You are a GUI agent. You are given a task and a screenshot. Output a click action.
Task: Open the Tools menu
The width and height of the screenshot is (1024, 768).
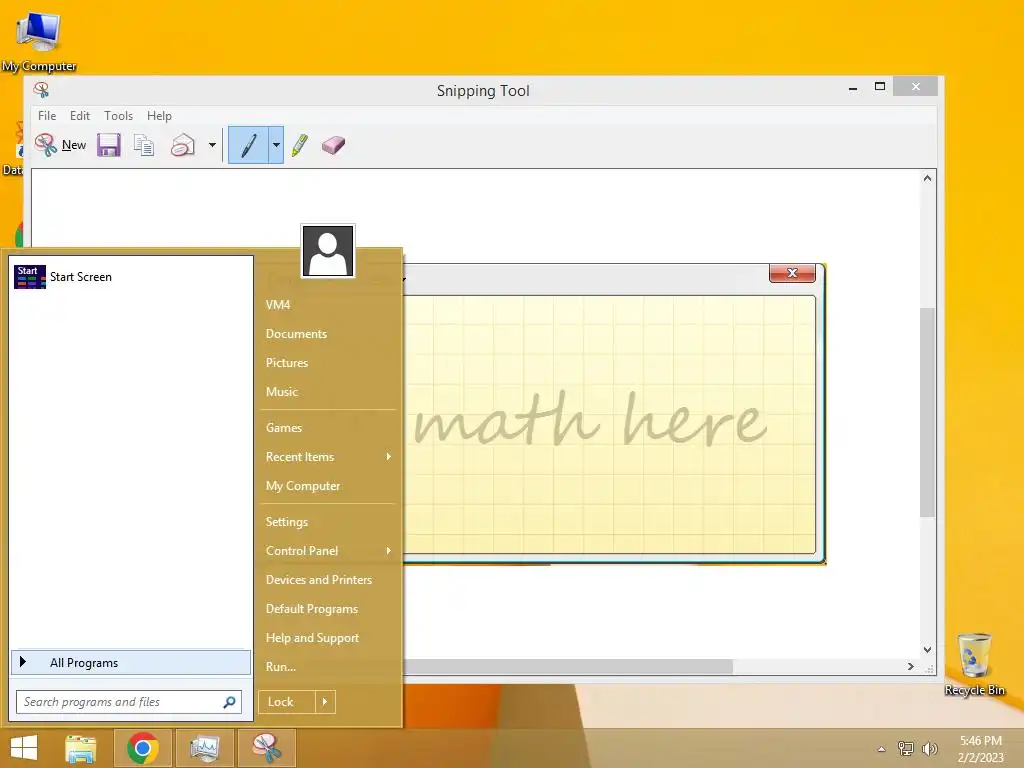[x=118, y=116]
